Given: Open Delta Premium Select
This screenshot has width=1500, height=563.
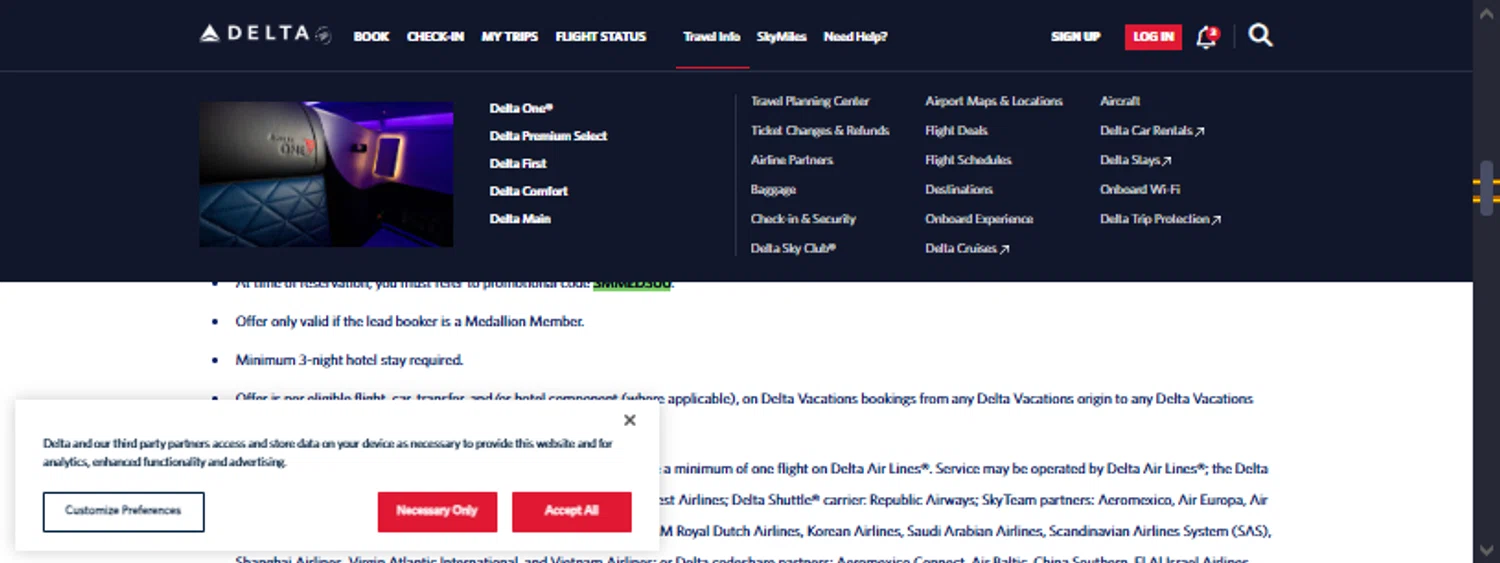Looking at the screenshot, I should pyautogui.click(x=548, y=135).
